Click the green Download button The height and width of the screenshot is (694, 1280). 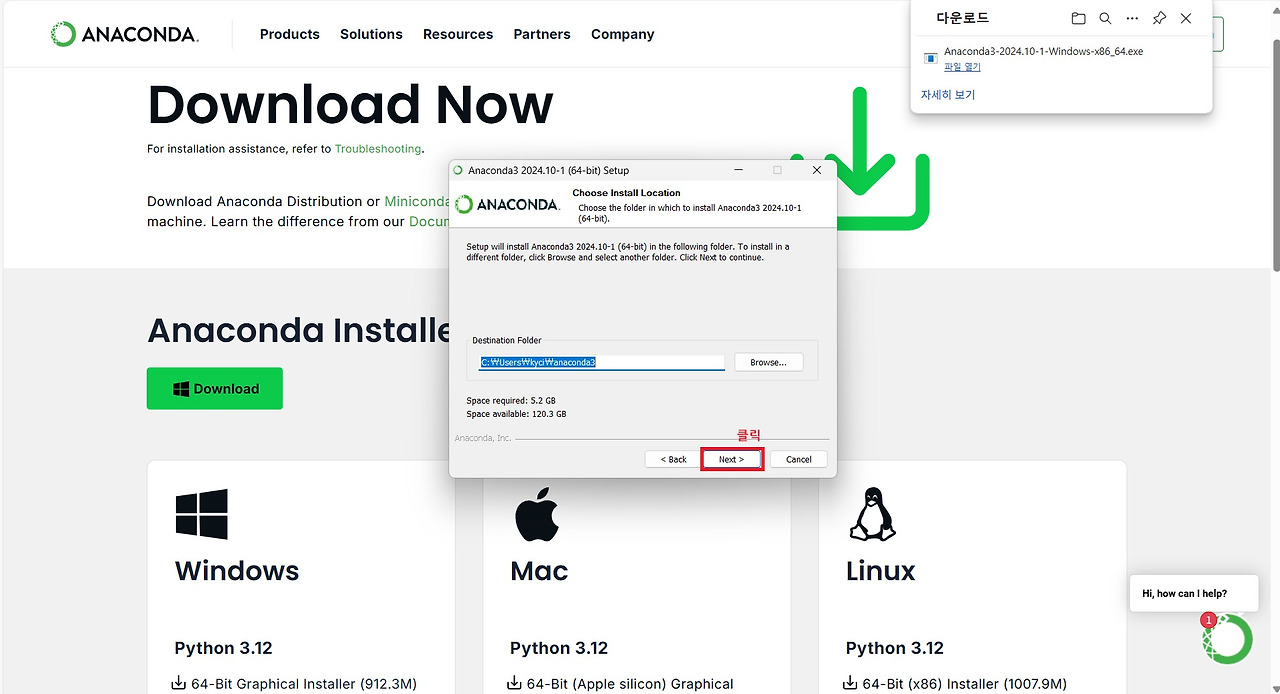coord(215,389)
